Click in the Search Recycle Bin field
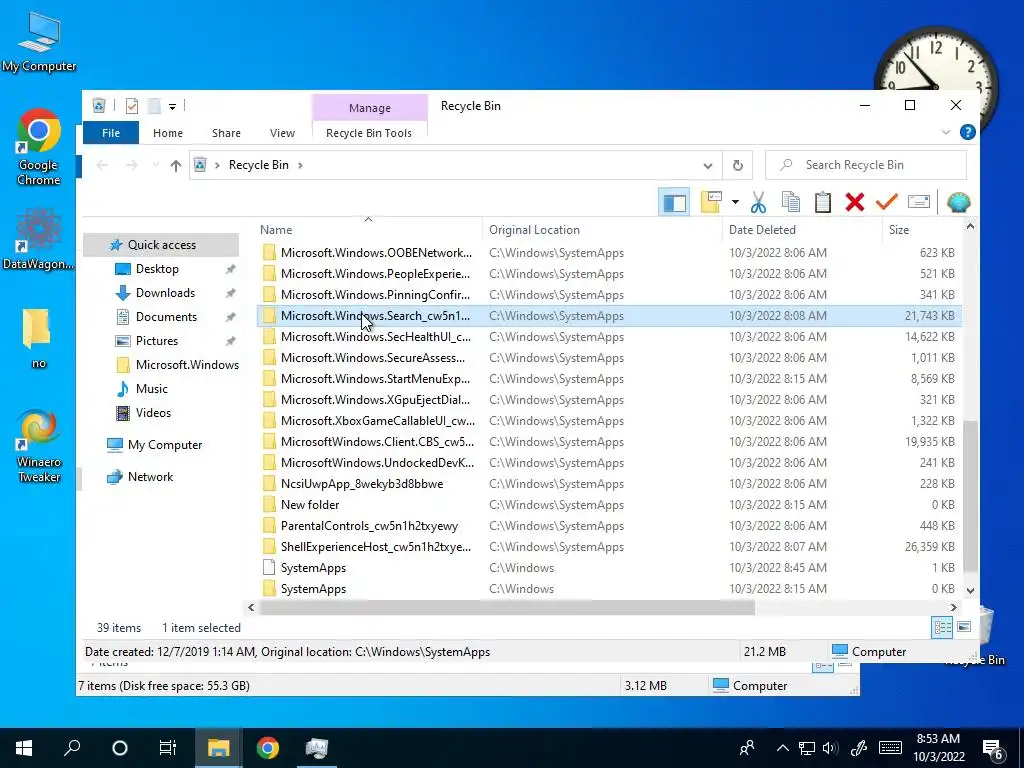 click(x=865, y=165)
